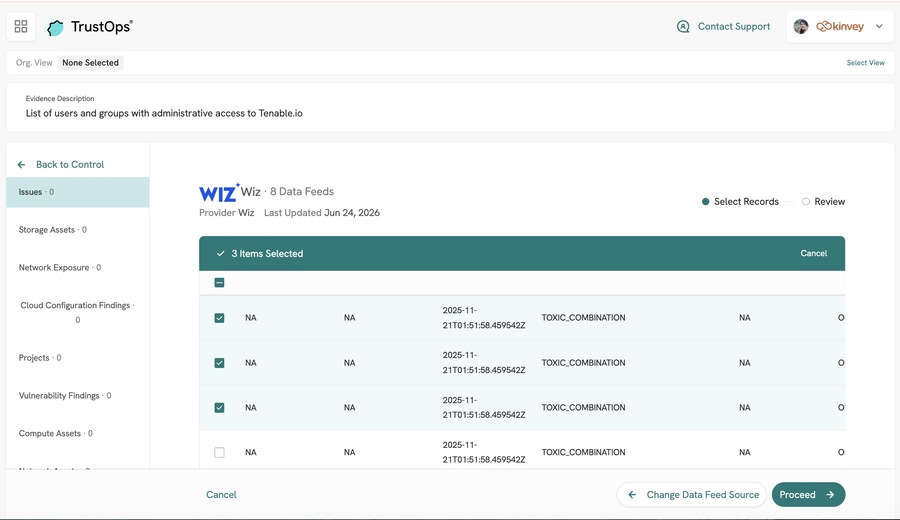Open the apps grid icon

pos(21,26)
